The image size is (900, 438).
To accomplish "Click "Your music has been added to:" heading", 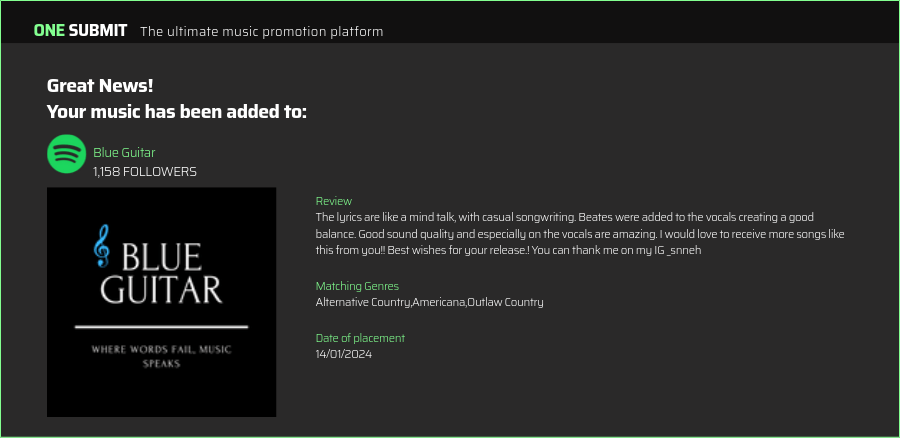I will [177, 111].
